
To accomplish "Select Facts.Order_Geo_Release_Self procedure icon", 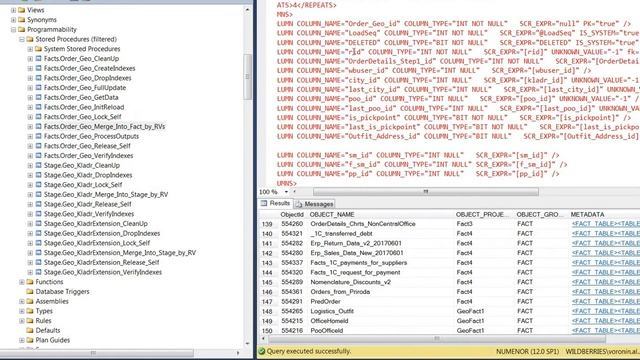I will click(39, 146).
